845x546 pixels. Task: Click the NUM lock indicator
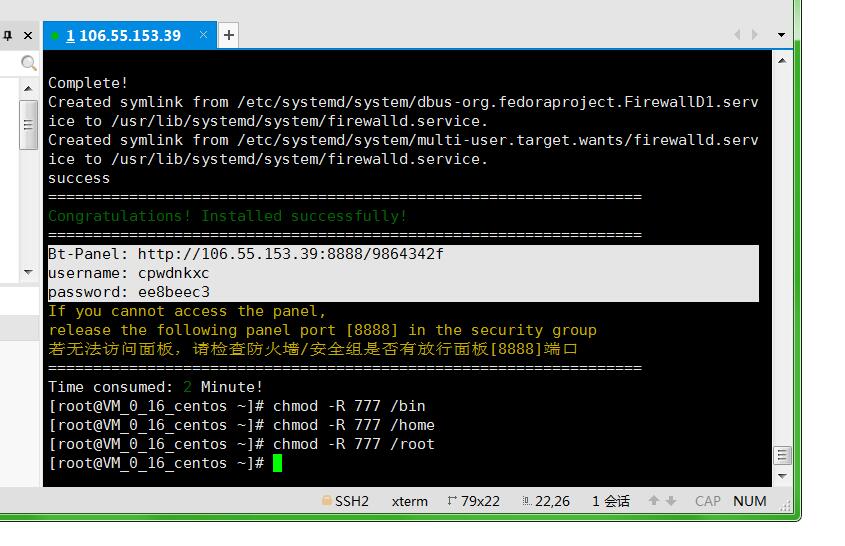749,501
